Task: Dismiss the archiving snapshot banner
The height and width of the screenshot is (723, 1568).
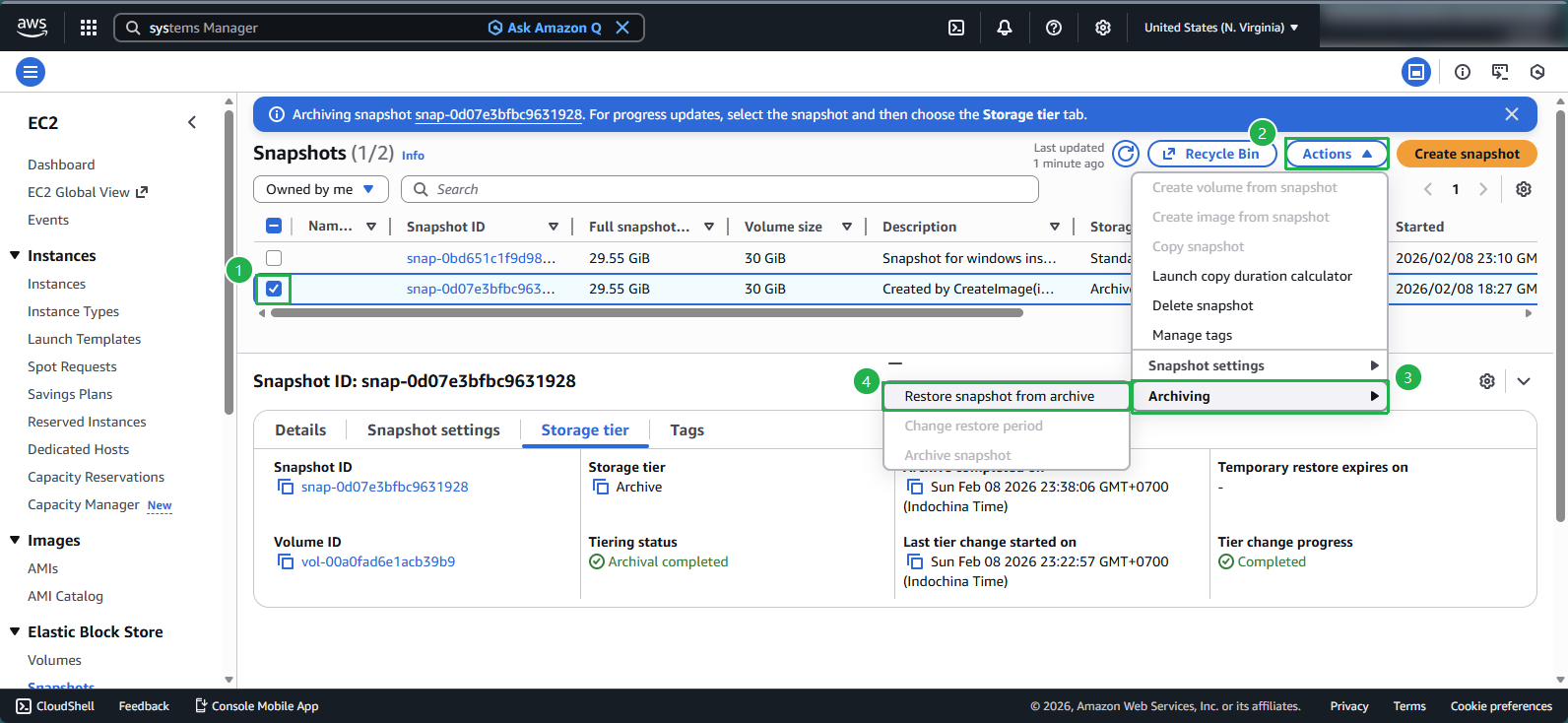Action: click(x=1512, y=114)
